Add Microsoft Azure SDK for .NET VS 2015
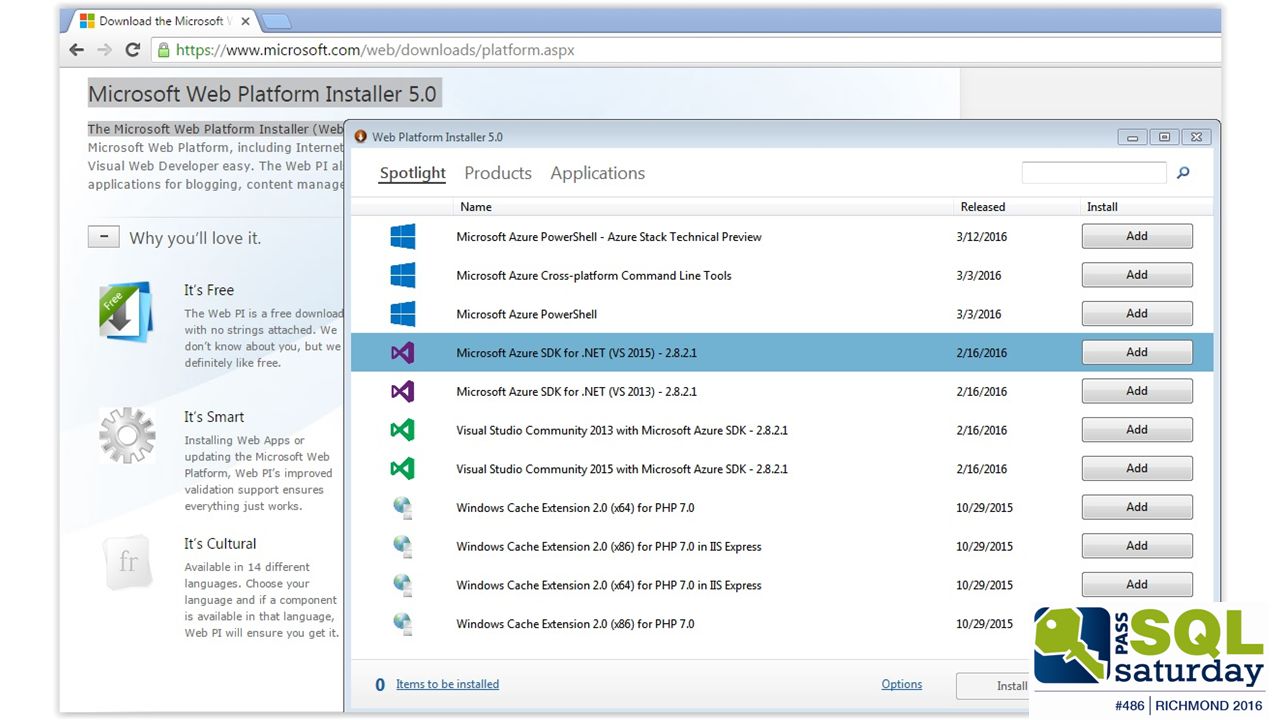1280x720 pixels. click(1137, 352)
